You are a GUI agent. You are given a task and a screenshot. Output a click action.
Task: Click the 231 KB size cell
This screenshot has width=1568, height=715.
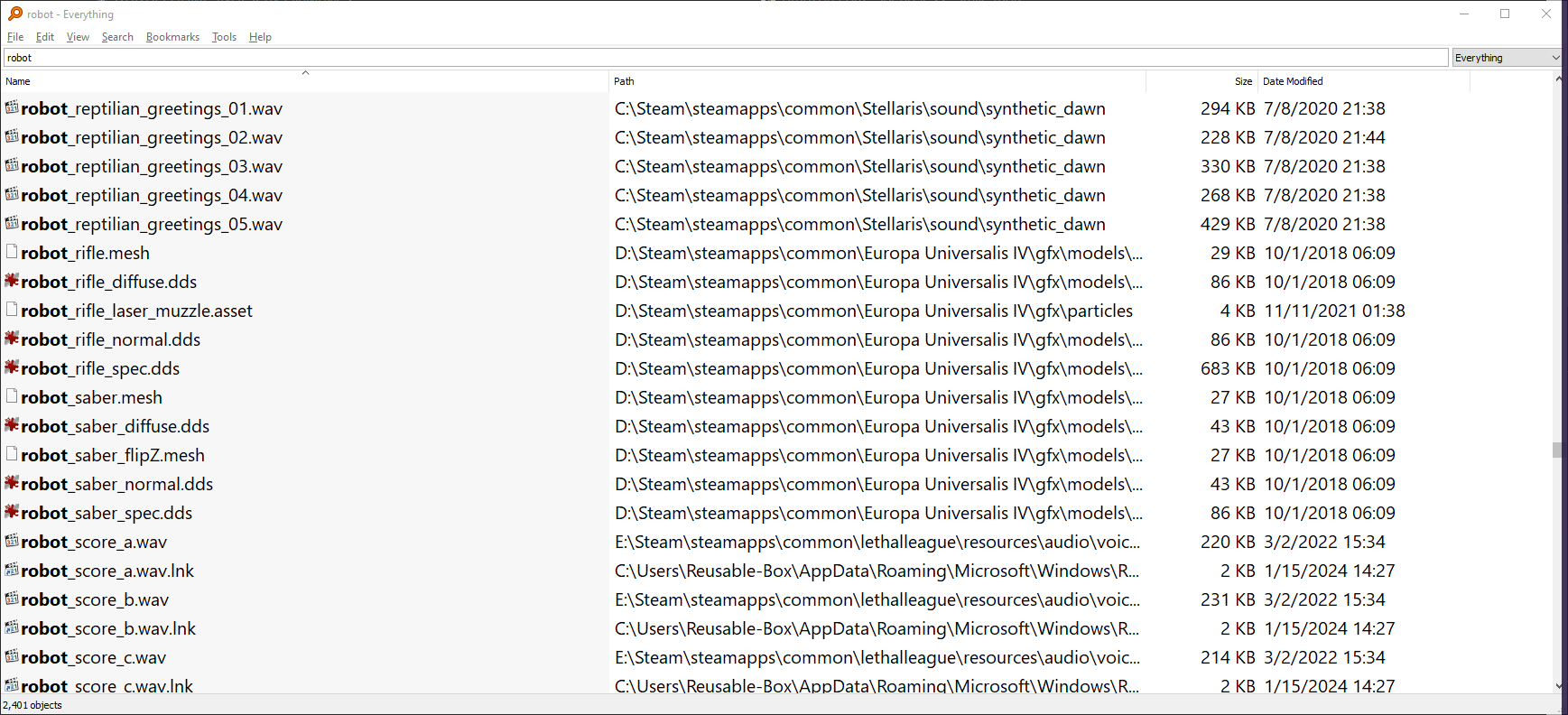tap(1228, 599)
